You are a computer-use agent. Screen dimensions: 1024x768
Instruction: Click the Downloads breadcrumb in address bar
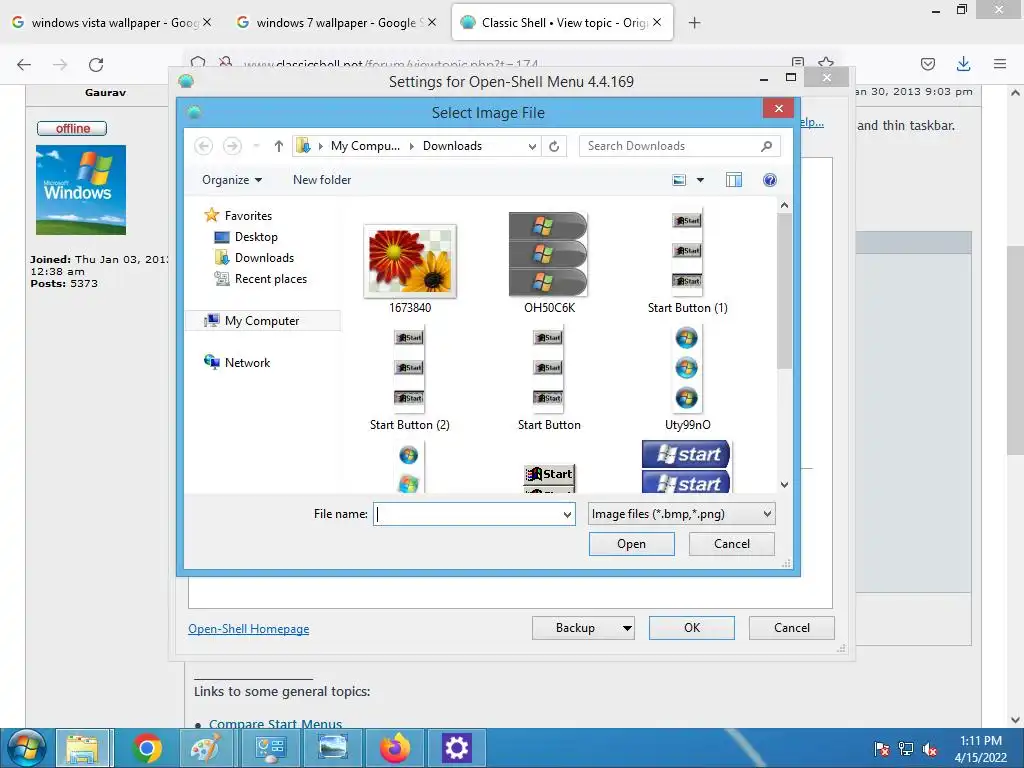tap(452, 146)
